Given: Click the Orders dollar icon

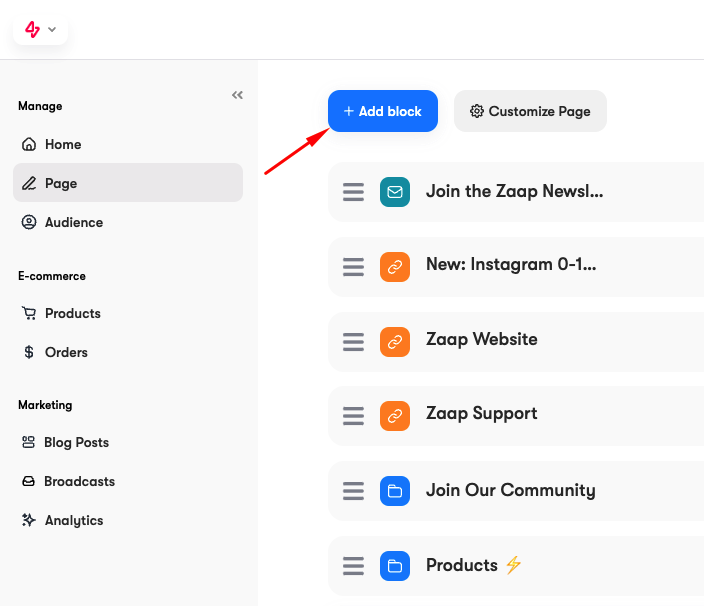Looking at the screenshot, I should tap(29, 352).
